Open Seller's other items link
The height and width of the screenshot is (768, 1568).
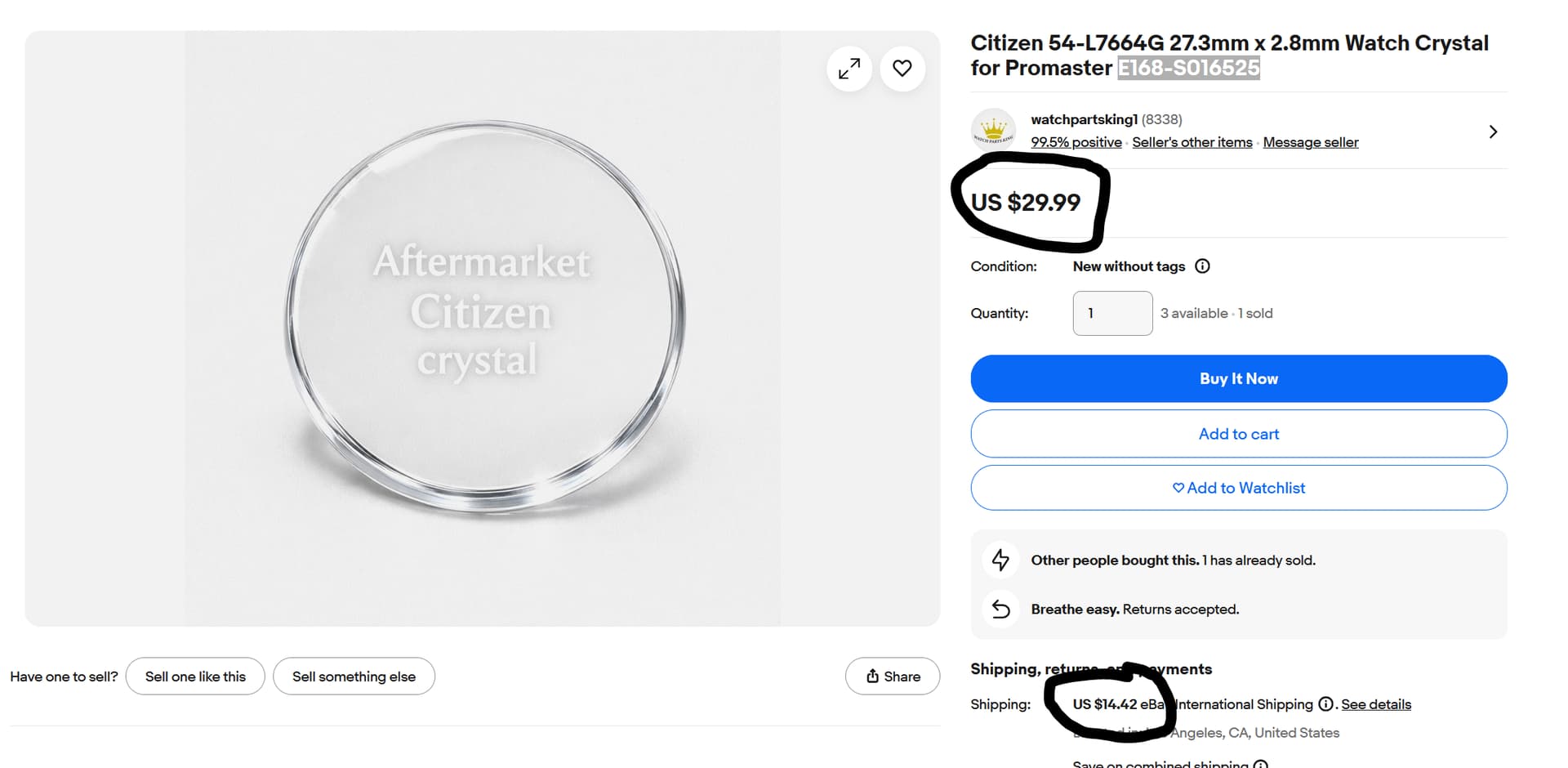click(1192, 142)
